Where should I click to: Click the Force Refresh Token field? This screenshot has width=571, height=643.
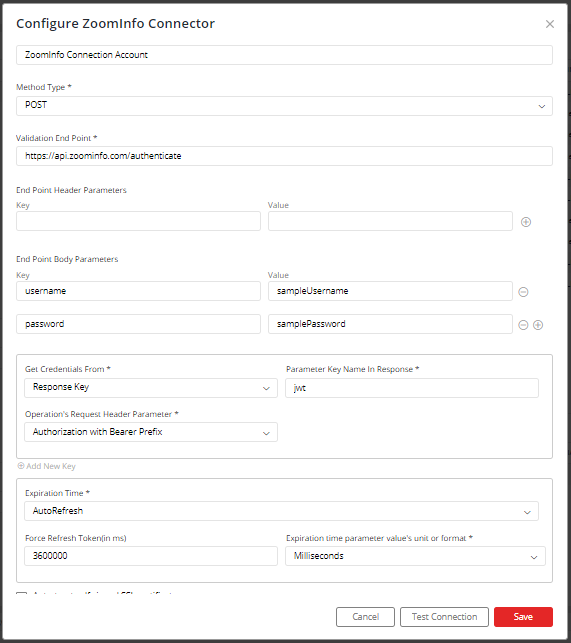(151, 556)
